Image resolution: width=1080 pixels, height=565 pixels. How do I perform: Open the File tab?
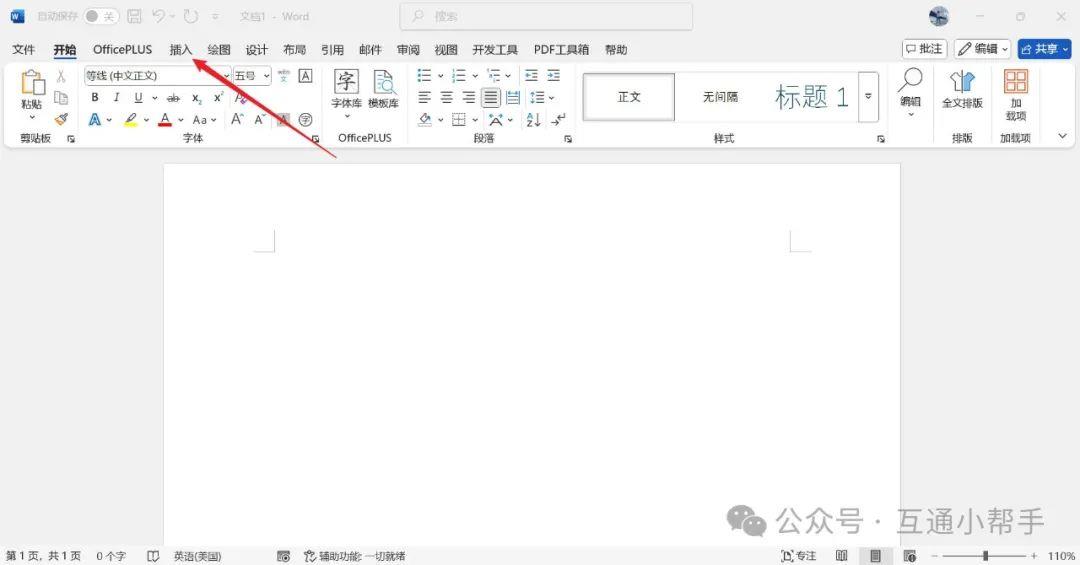tap(23, 49)
